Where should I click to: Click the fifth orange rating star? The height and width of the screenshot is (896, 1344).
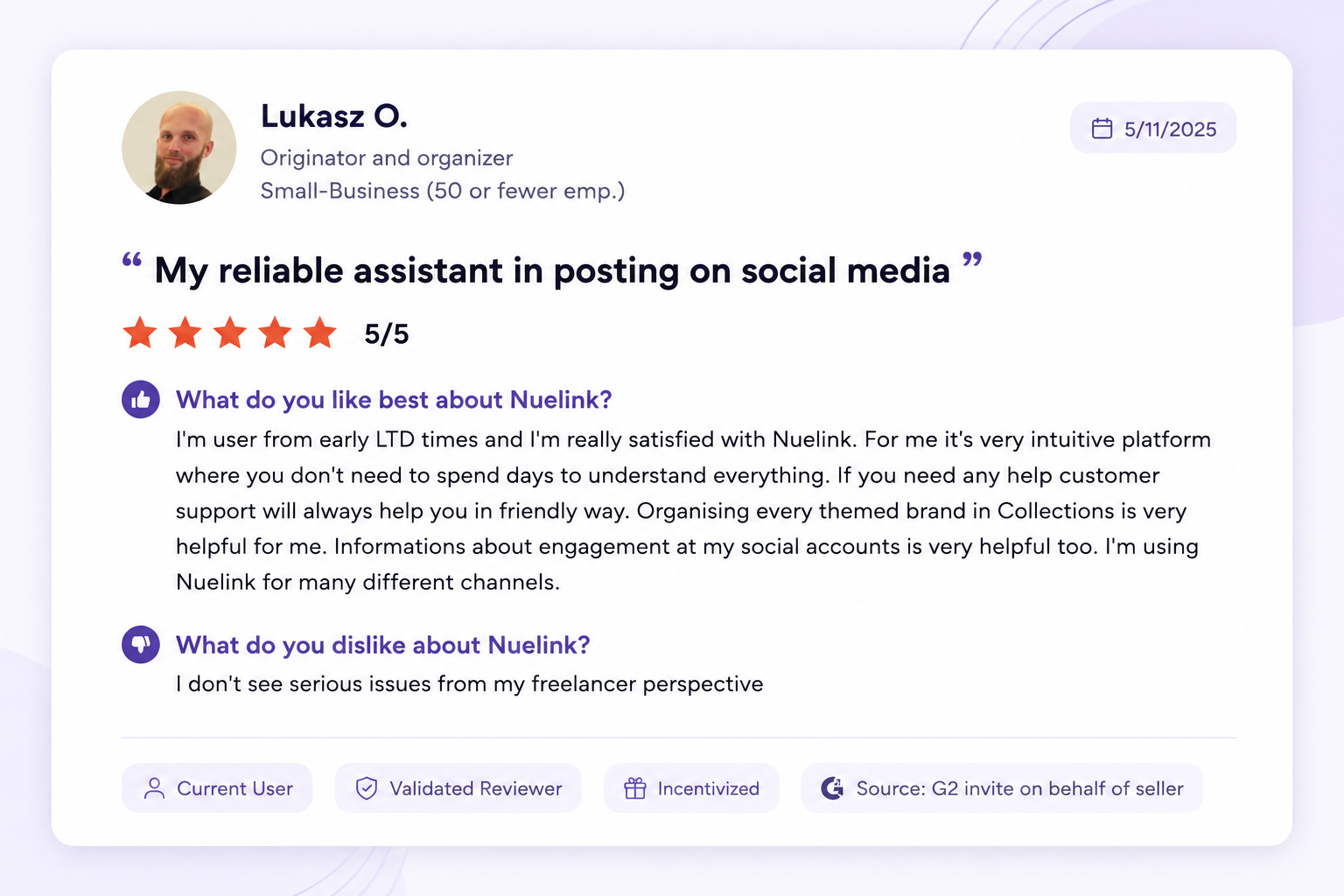(320, 332)
